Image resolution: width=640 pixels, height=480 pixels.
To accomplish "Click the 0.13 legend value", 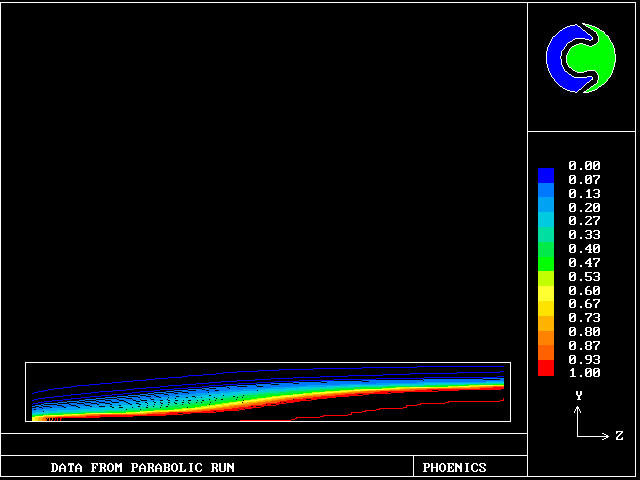I will pos(584,193).
